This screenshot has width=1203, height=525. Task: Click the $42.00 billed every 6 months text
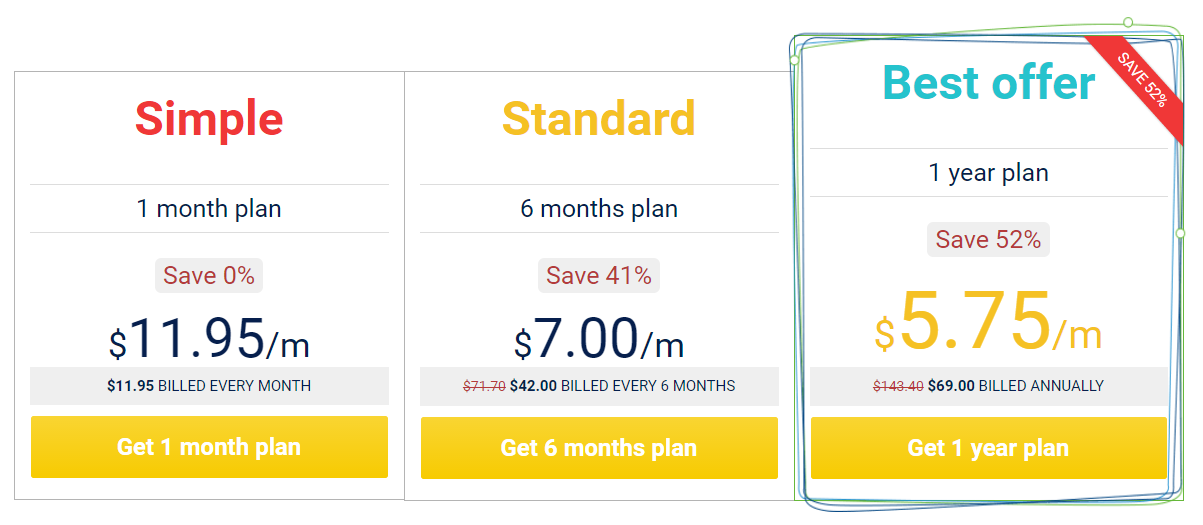point(622,386)
